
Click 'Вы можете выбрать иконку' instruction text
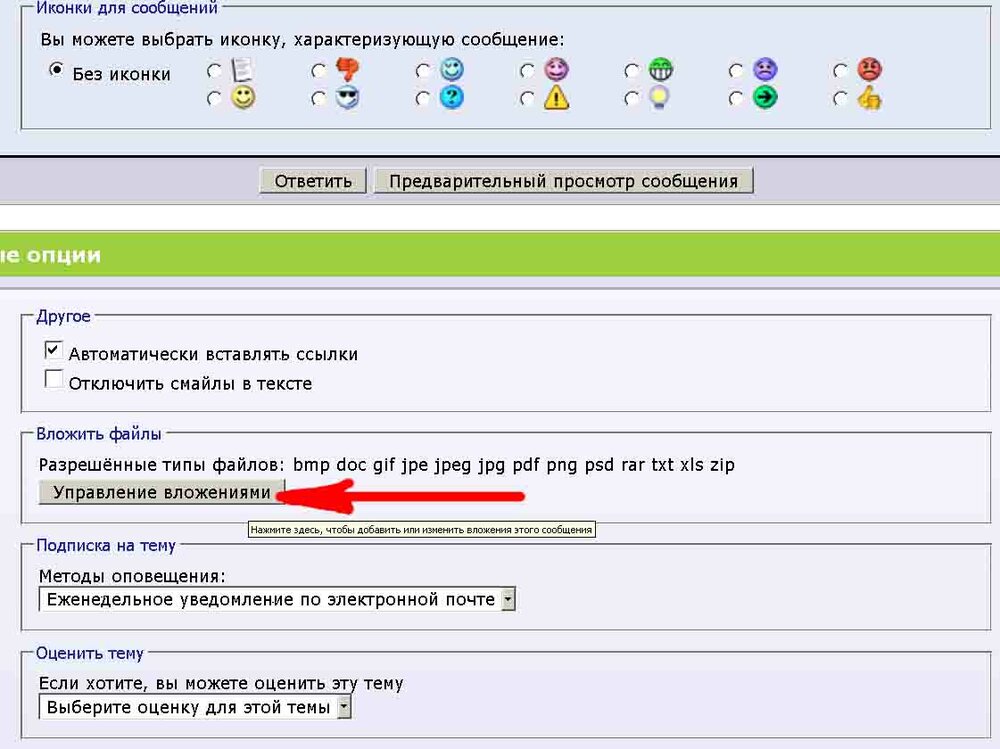(x=302, y=40)
